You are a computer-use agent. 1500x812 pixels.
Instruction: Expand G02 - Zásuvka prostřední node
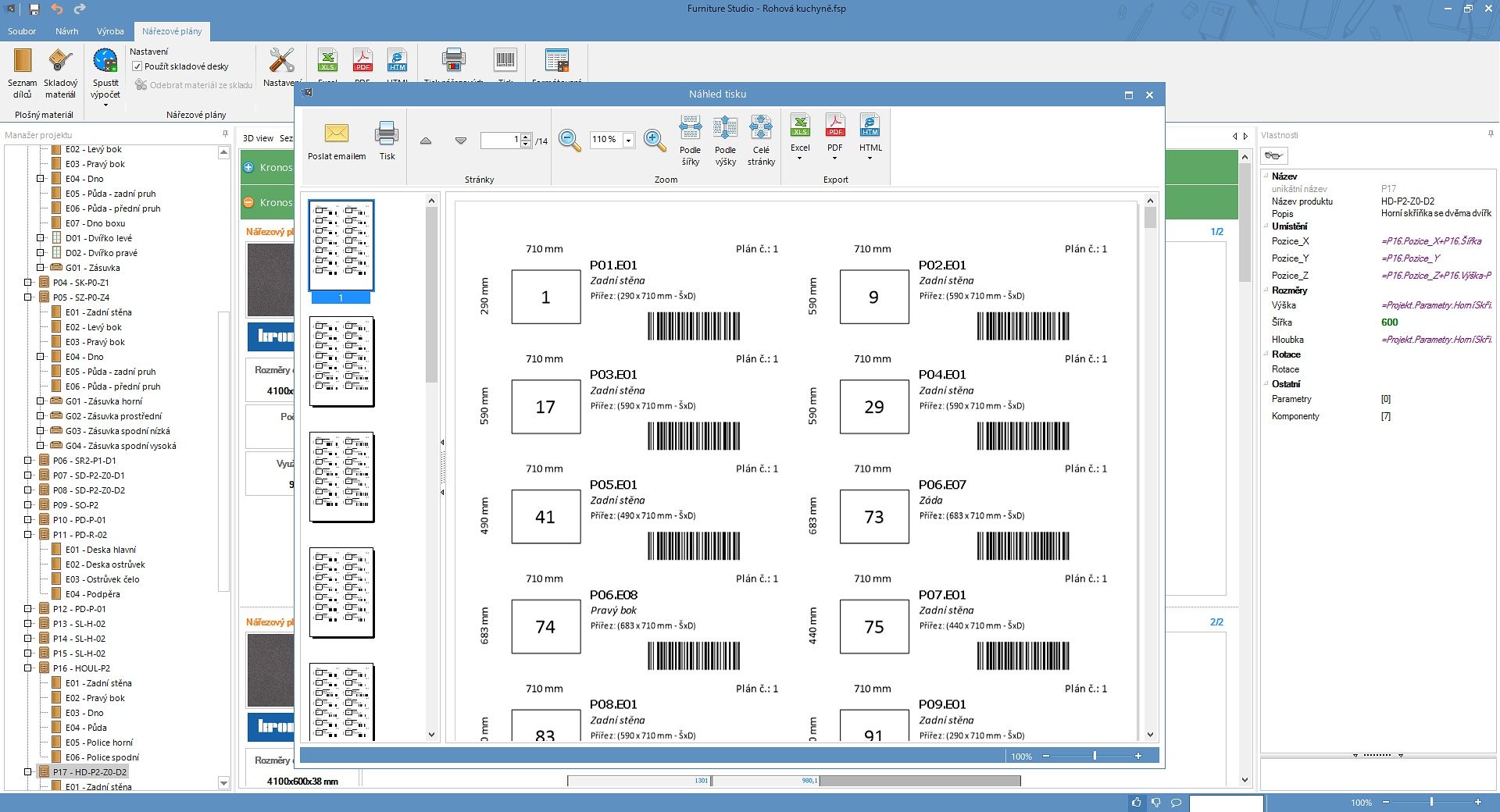coord(41,416)
